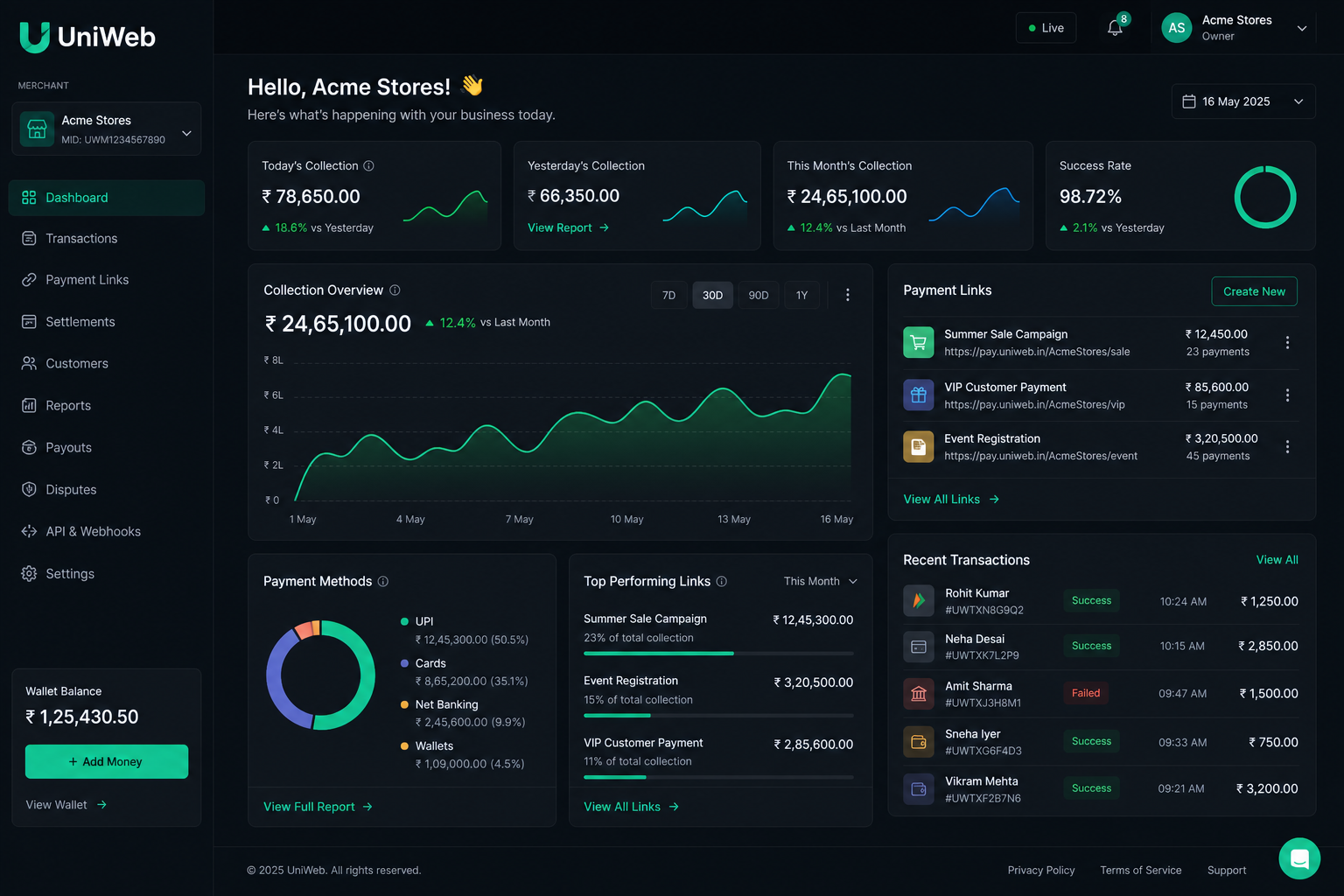Click the calendar icon in date picker
The height and width of the screenshot is (896, 1344).
click(x=1189, y=101)
